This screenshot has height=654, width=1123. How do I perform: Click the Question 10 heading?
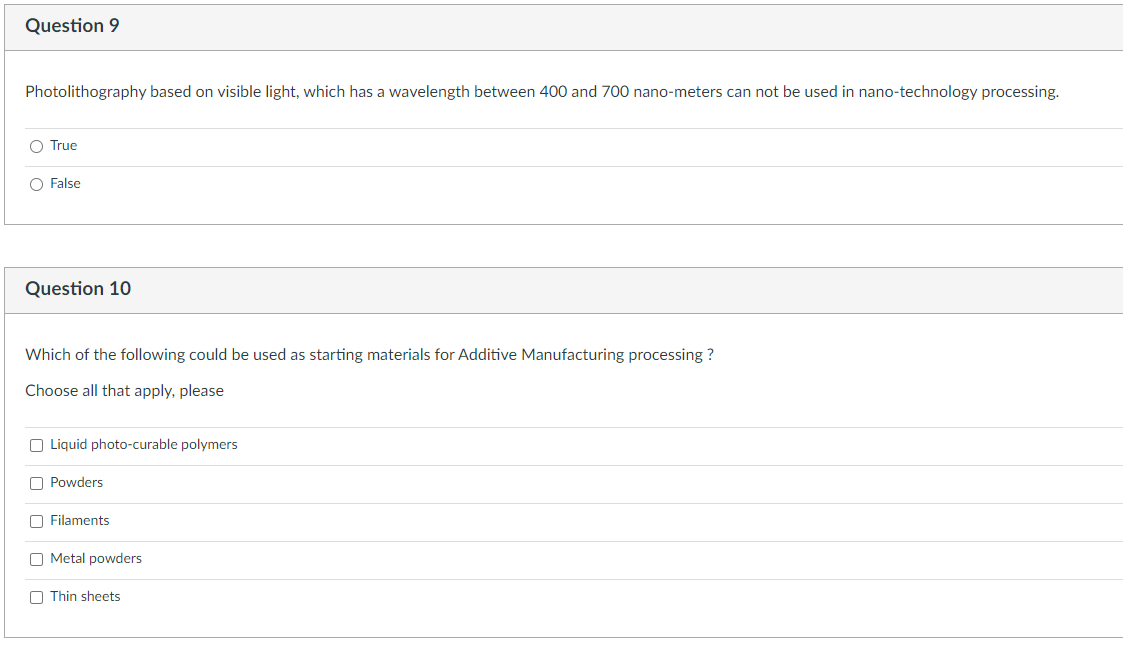(x=78, y=289)
